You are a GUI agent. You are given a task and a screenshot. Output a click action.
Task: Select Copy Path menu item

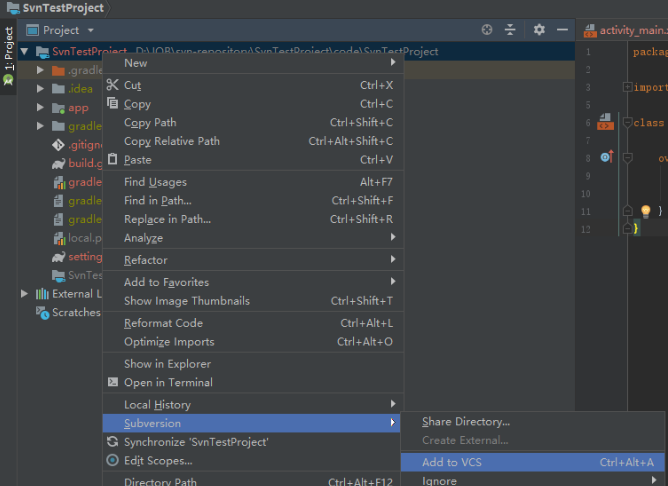click(x=253, y=123)
